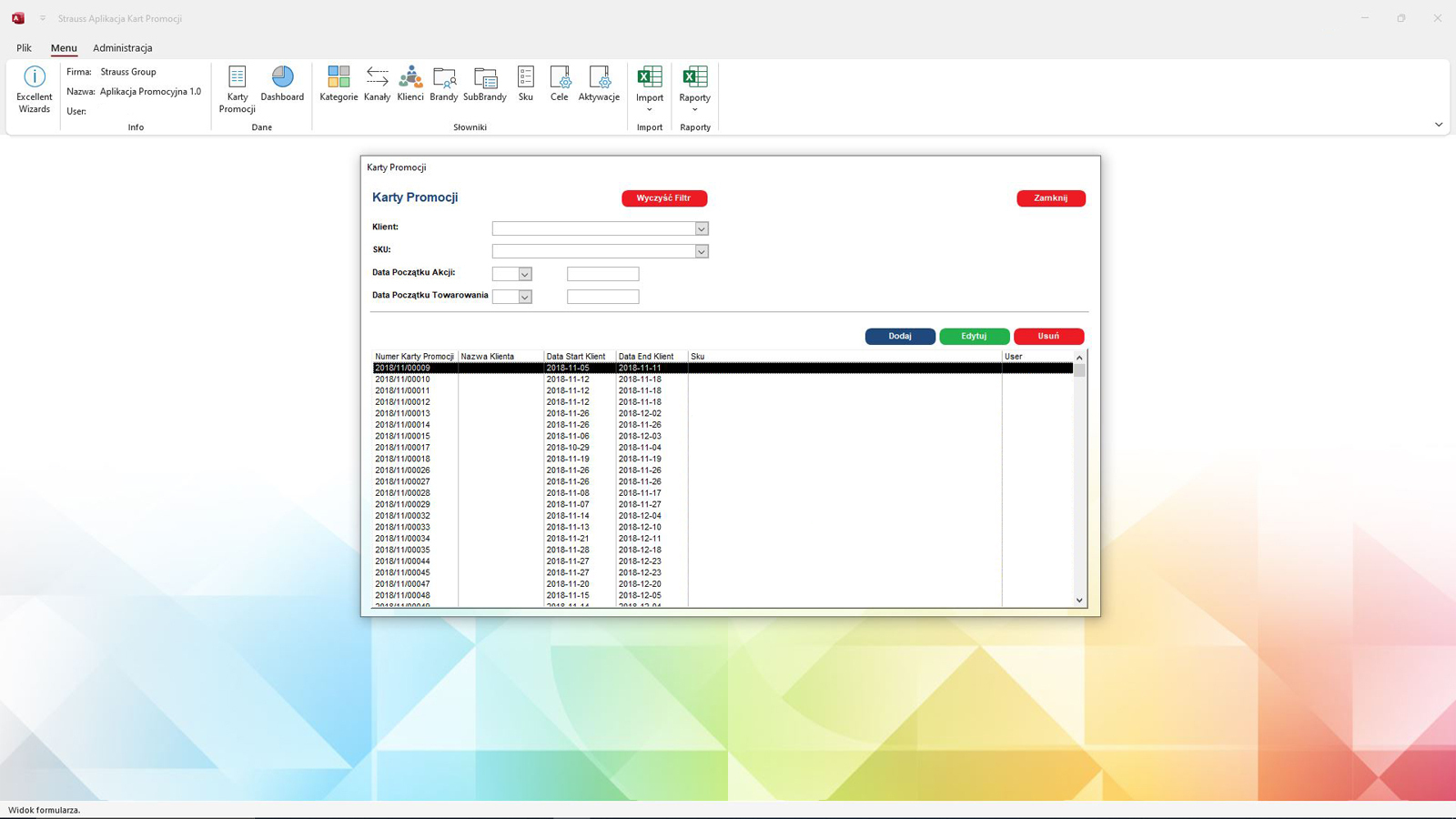Open the Import Excel dropdown menu
The image size is (1456, 819).
click(x=650, y=88)
